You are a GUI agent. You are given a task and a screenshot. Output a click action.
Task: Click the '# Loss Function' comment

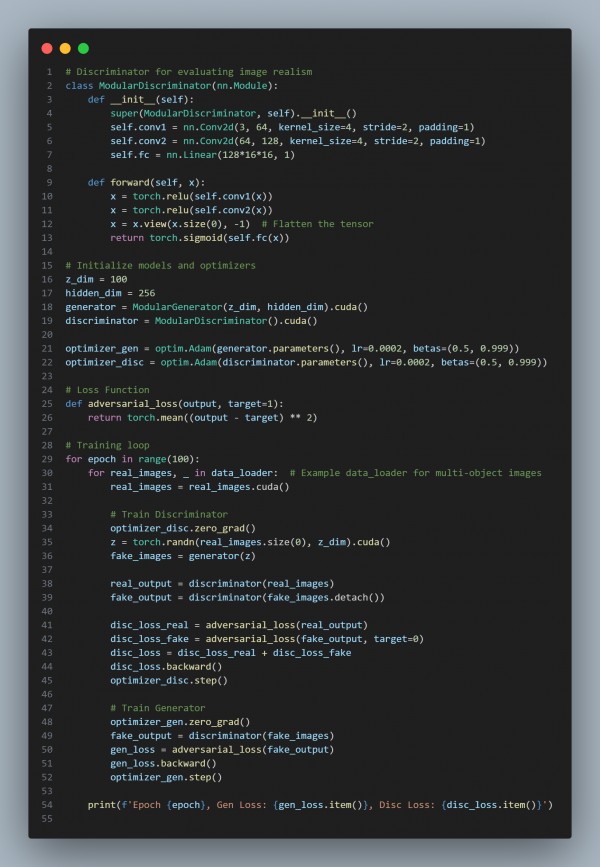(107, 390)
